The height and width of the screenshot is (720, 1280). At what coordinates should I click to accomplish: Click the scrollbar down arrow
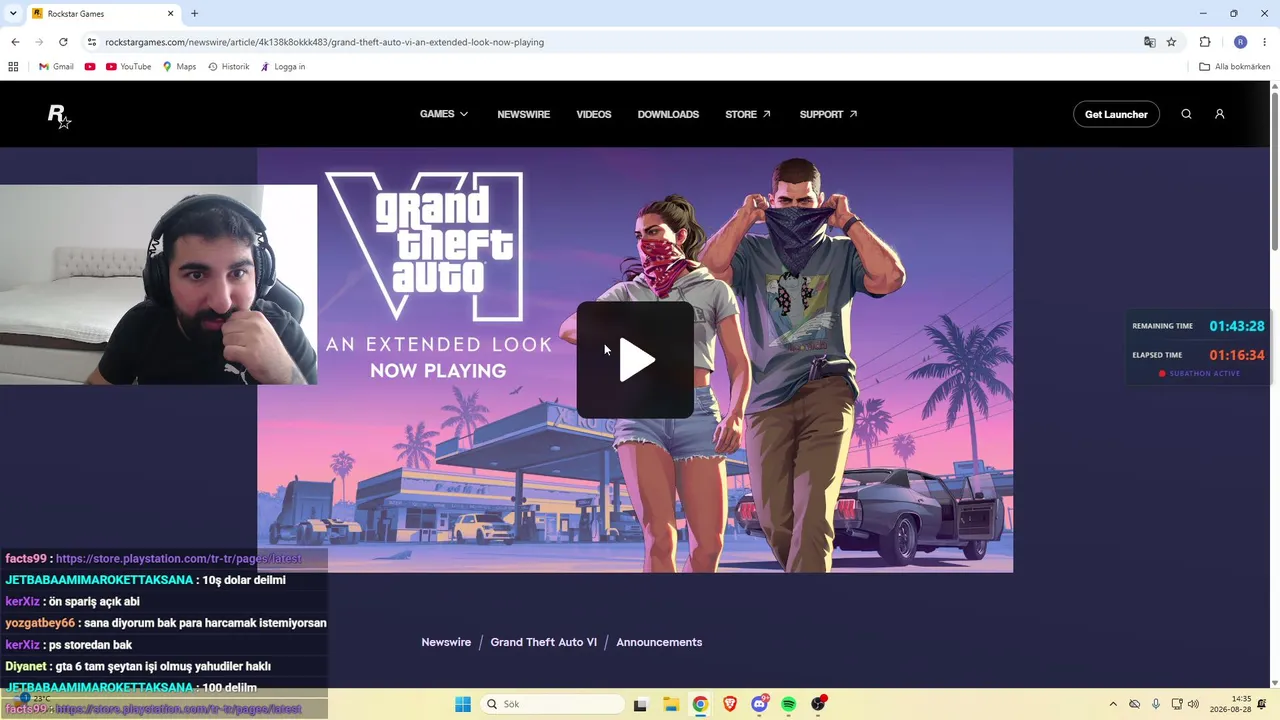1275,682
